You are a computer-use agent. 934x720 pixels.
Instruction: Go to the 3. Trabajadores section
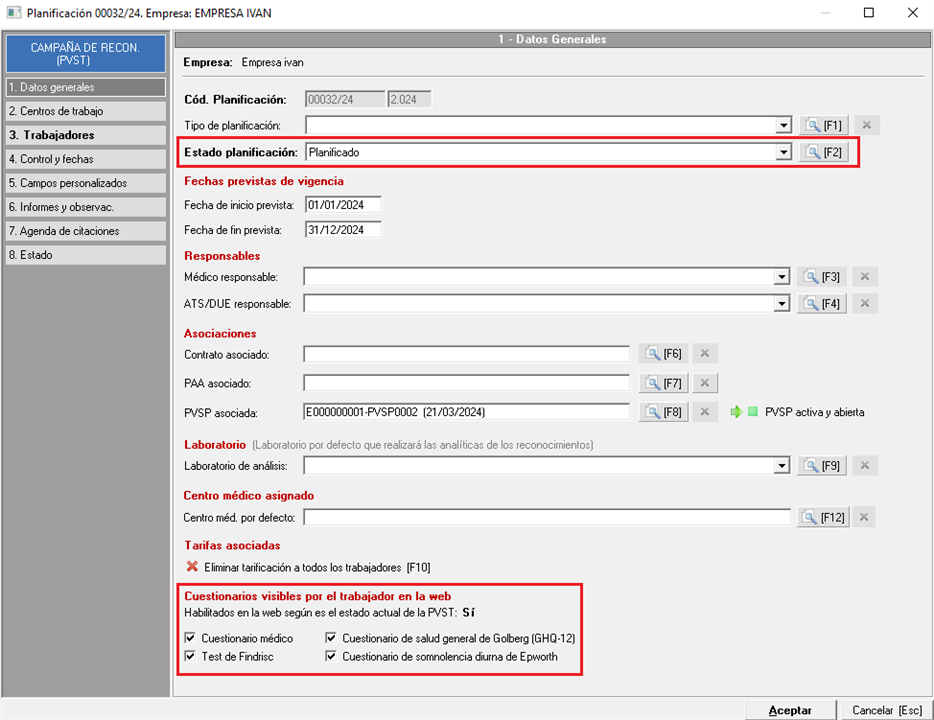85,135
